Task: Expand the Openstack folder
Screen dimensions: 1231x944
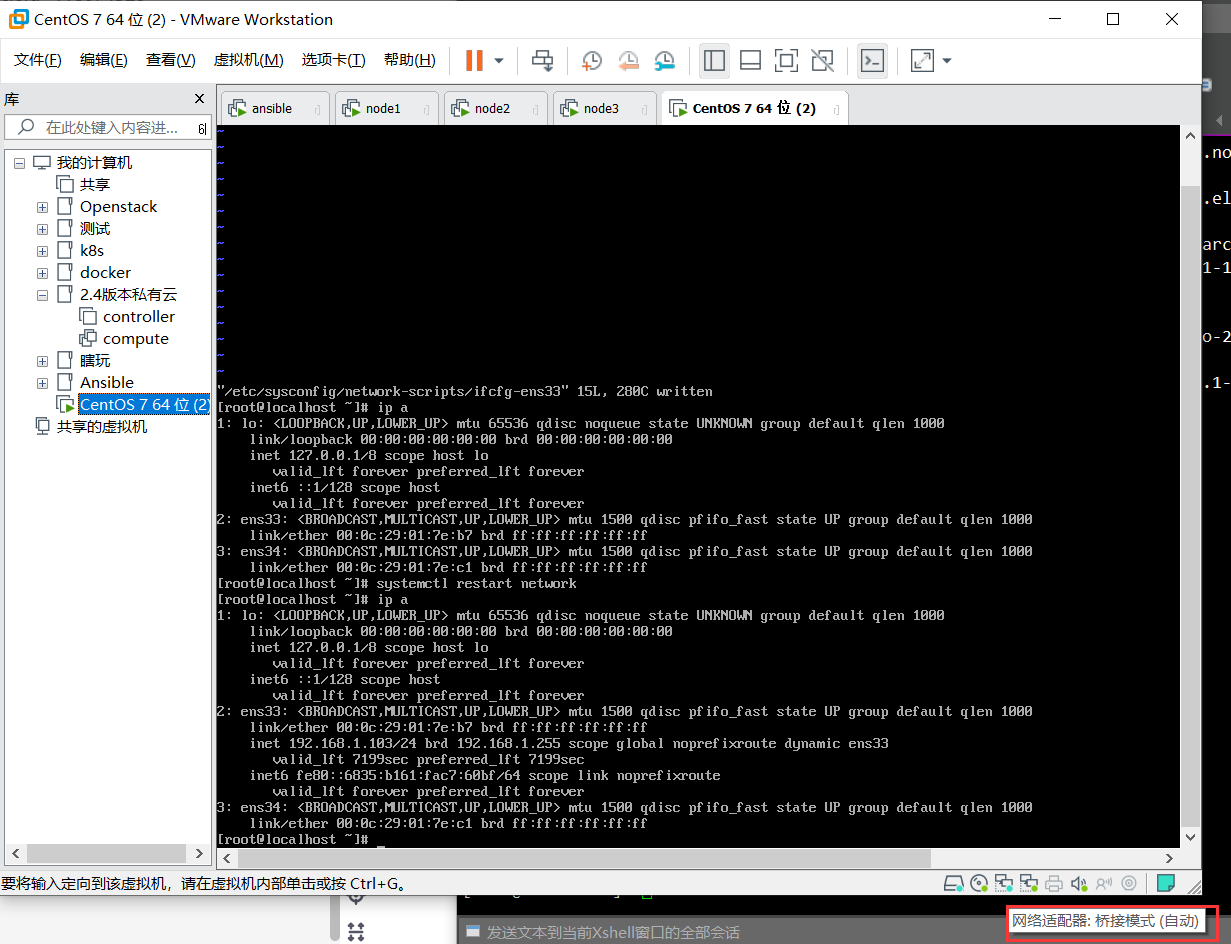Action: (x=42, y=207)
